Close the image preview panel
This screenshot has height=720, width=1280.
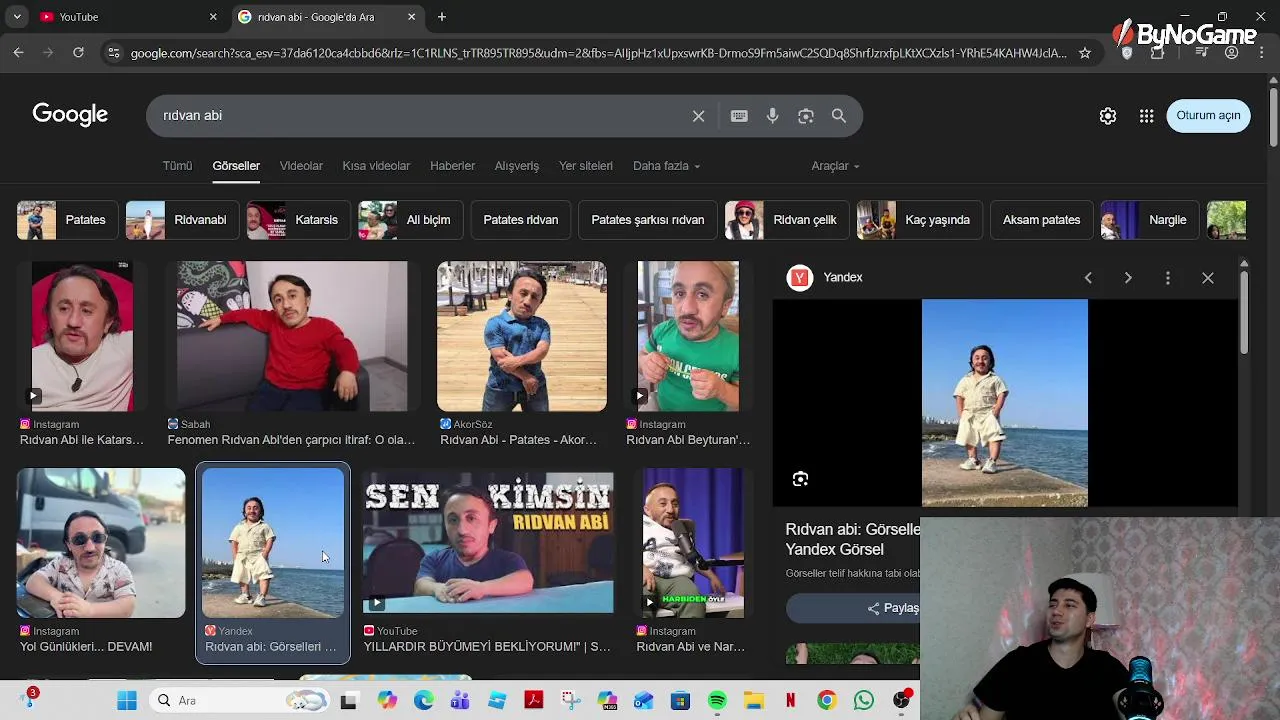point(1208,278)
